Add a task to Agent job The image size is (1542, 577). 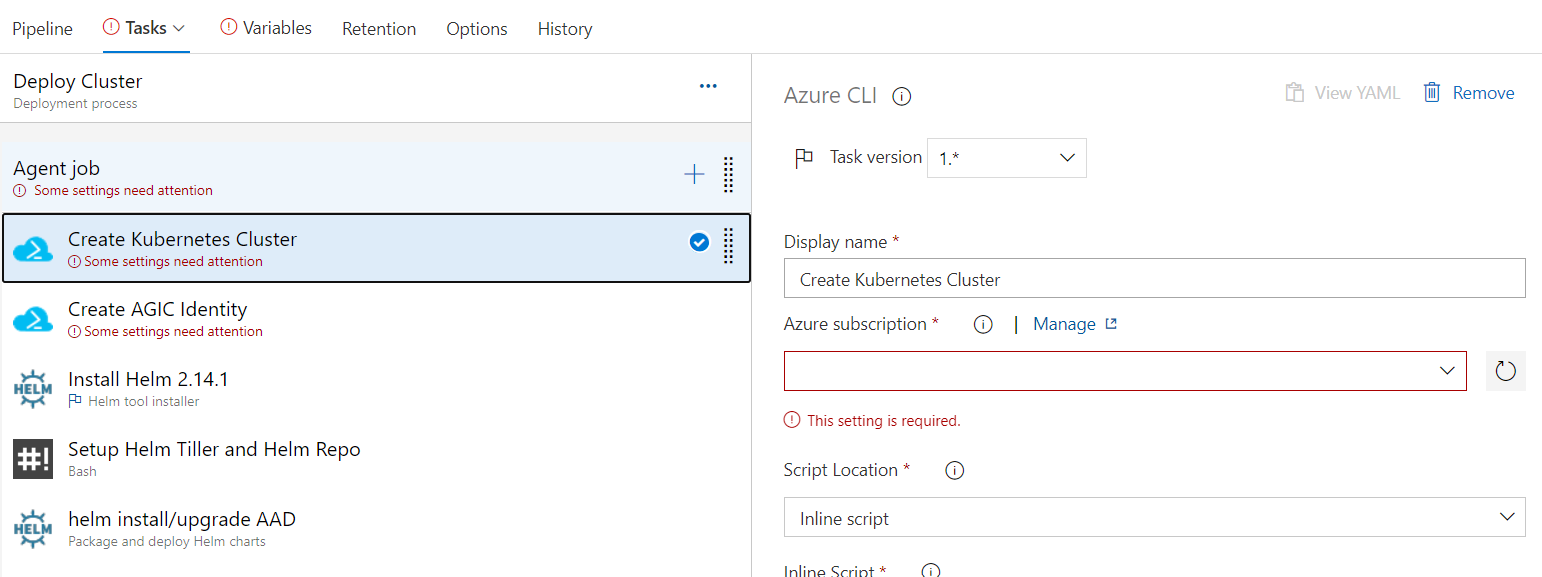click(x=694, y=175)
